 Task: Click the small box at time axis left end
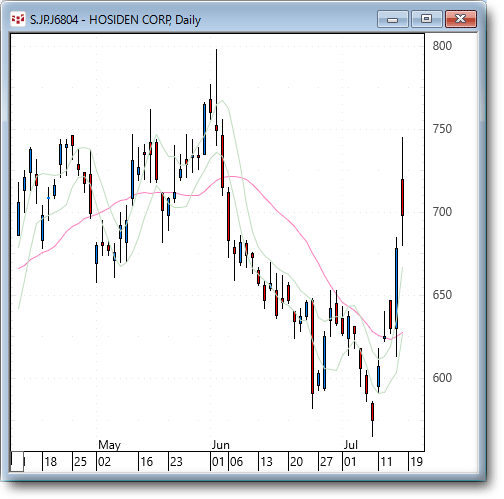pos(17,462)
